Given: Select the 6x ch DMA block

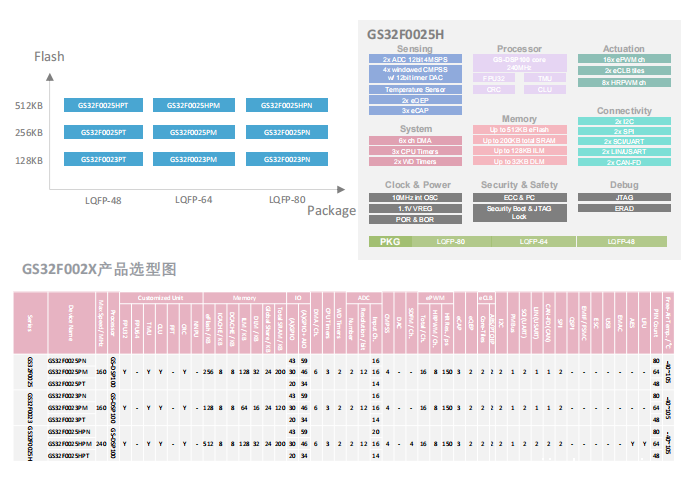Looking at the screenshot, I should (415, 140).
